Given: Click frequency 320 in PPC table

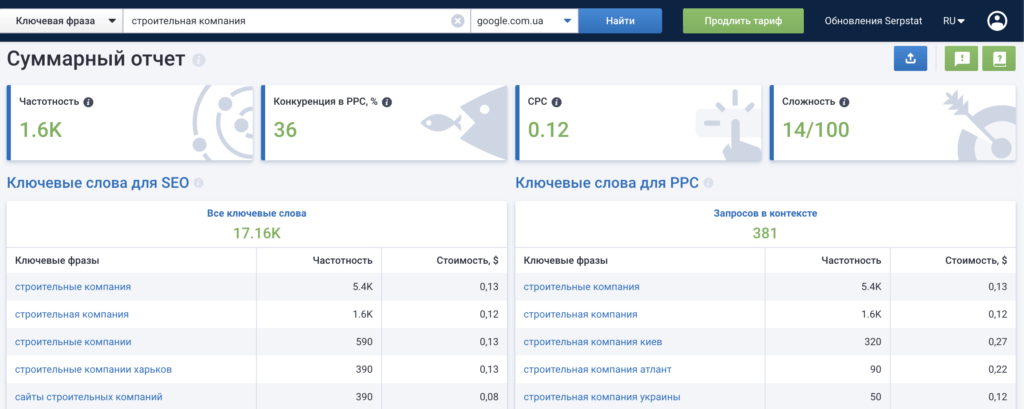Looking at the screenshot, I should coord(872,342).
